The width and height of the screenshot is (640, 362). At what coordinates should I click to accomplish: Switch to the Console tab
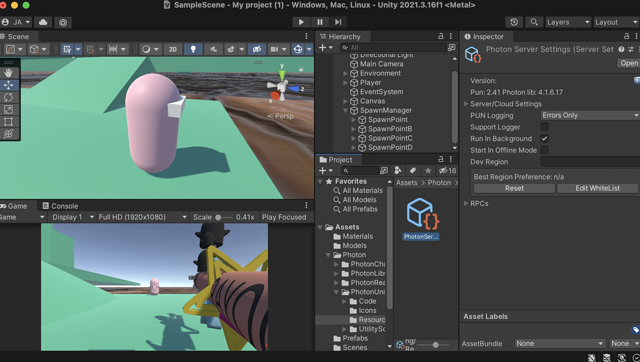[60, 206]
